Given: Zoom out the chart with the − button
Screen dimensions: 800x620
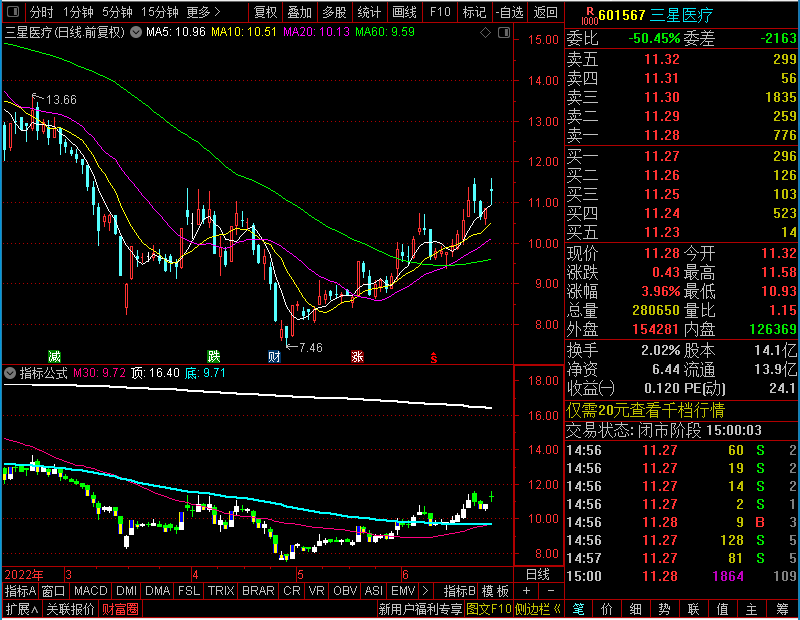Looking at the screenshot, I should point(551,591).
